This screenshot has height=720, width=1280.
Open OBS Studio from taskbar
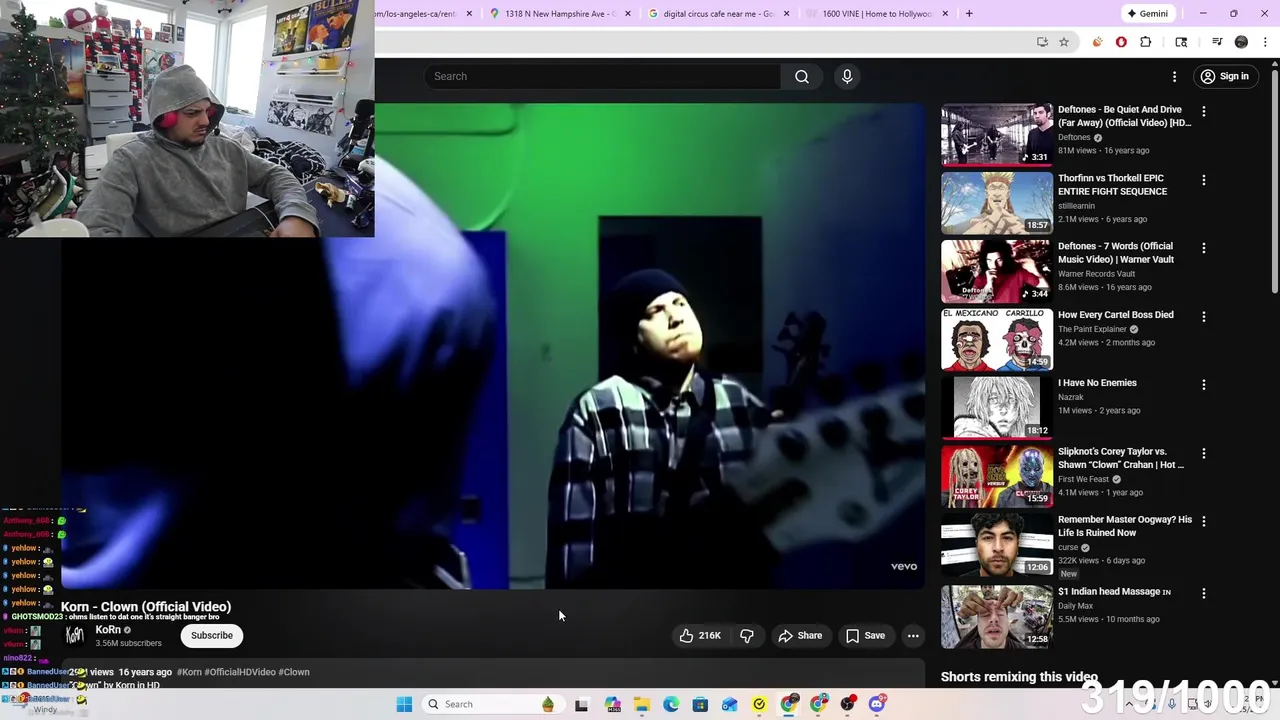848,704
